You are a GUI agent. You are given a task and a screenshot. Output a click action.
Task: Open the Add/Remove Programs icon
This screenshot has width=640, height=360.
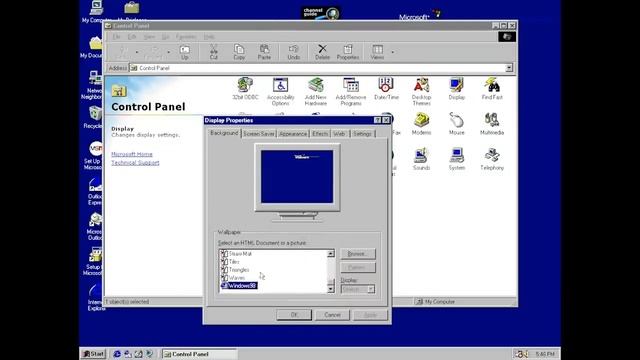coord(351,91)
